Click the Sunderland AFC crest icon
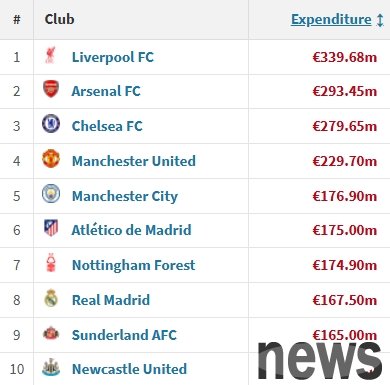This screenshot has height=385, width=390. pos(51,333)
